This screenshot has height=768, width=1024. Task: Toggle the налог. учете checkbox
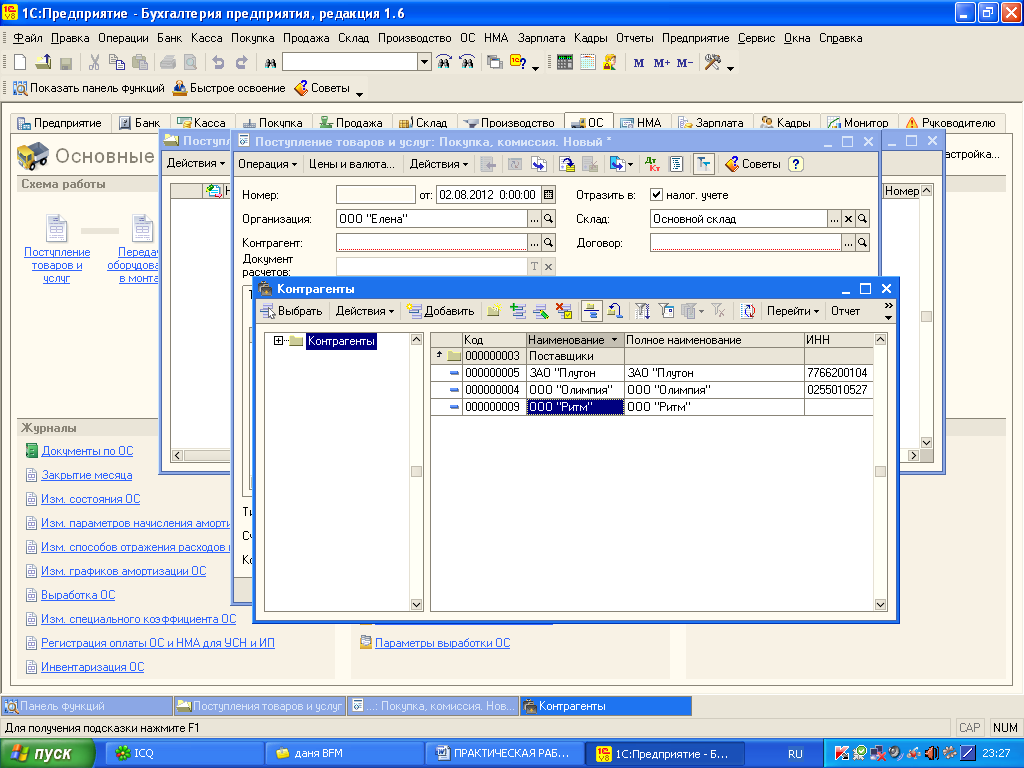pos(656,195)
